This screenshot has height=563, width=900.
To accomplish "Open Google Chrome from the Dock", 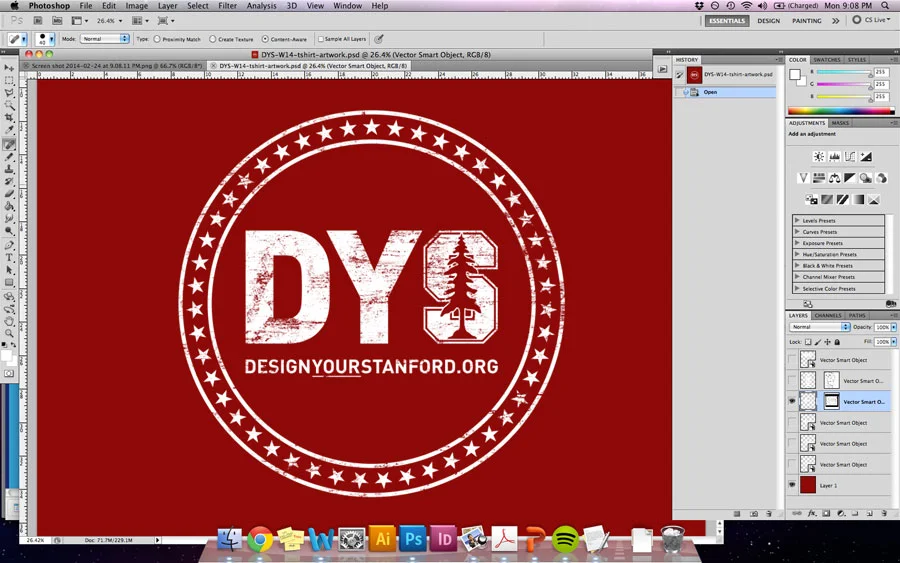I will (x=260, y=539).
